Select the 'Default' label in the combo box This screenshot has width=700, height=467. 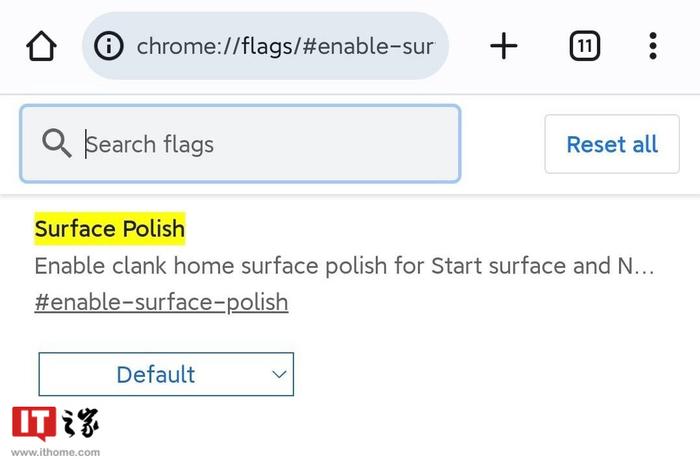(156, 374)
